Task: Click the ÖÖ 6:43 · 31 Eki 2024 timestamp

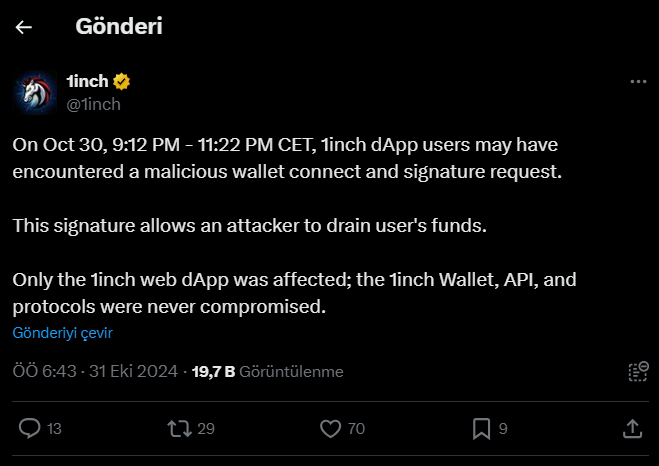Action: click(x=95, y=372)
